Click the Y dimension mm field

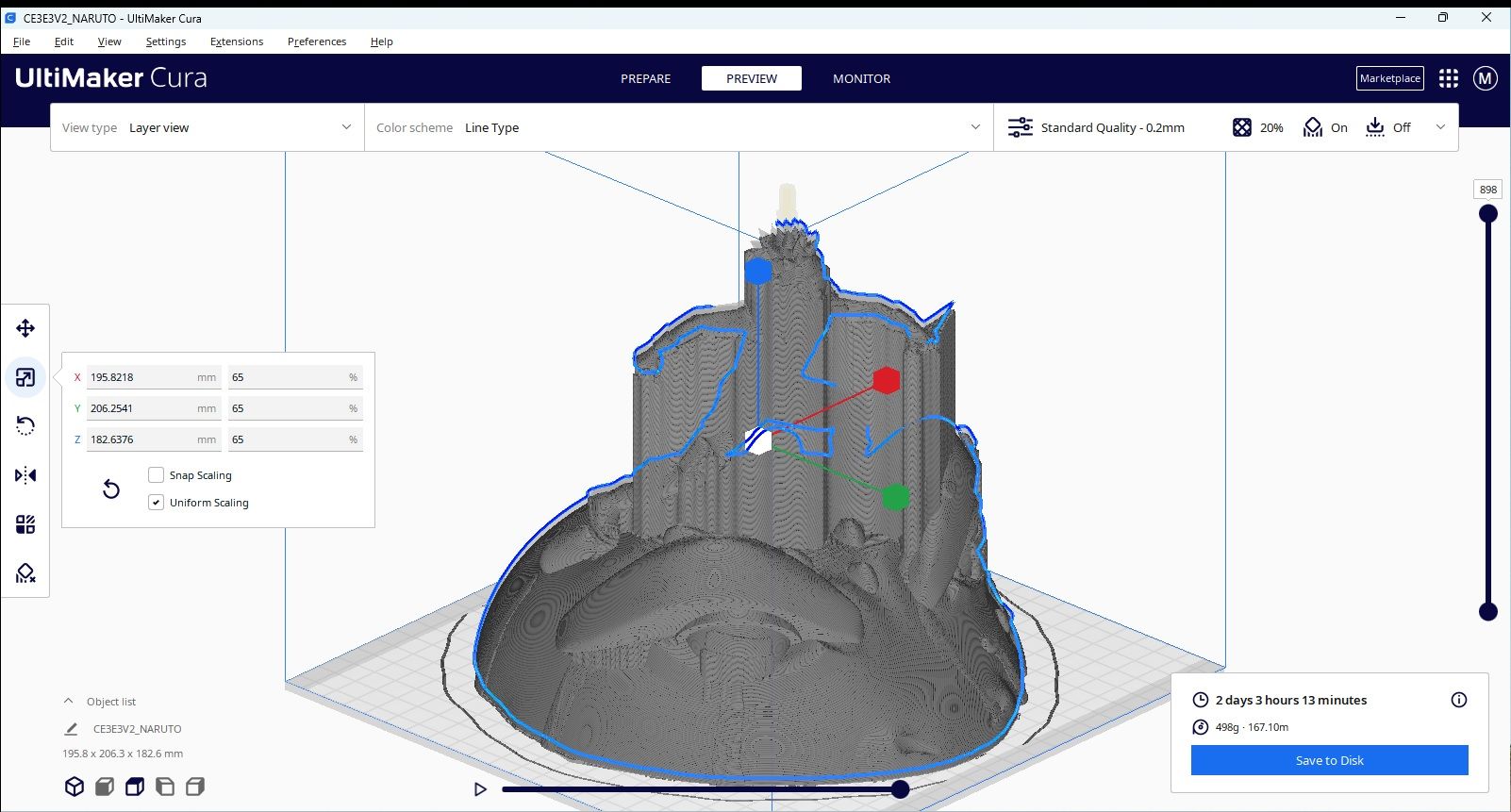click(154, 408)
